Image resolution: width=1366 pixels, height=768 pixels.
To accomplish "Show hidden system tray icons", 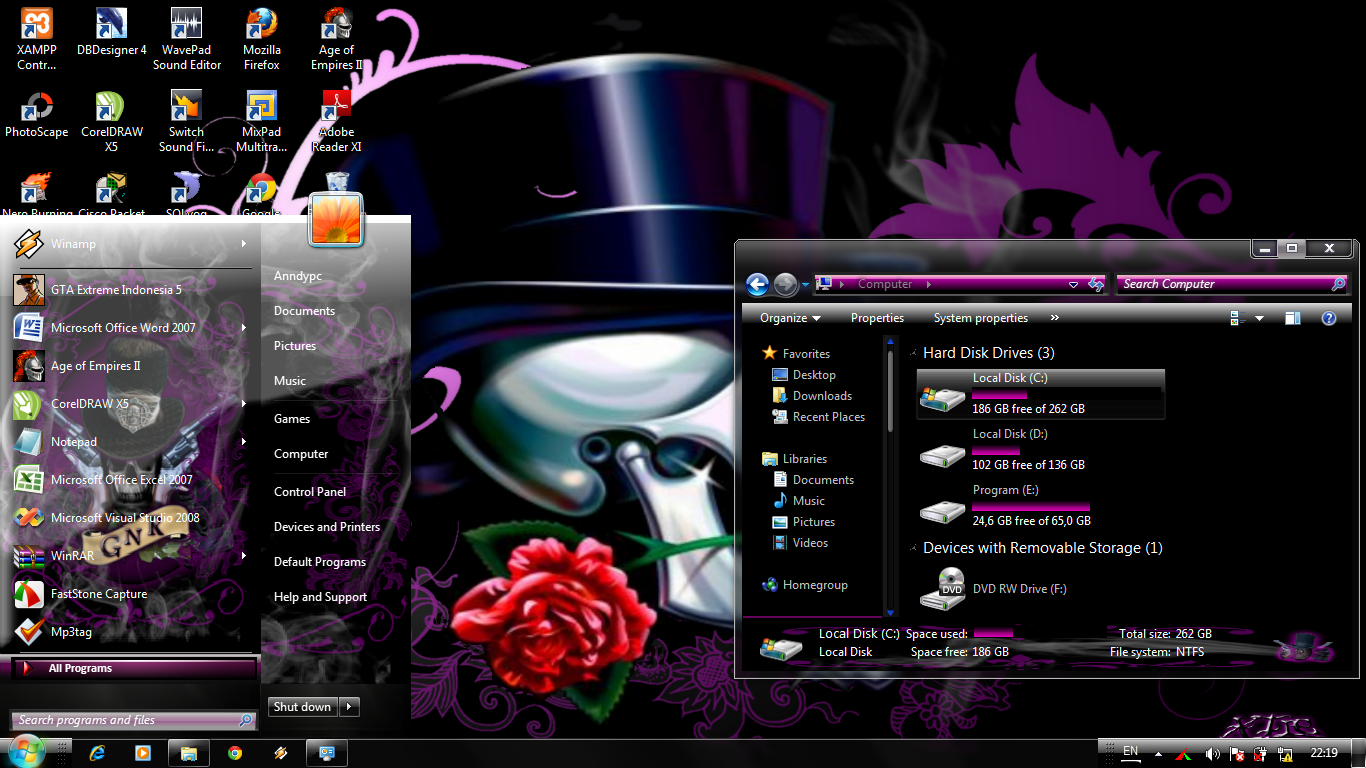I will tap(1158, 754).
